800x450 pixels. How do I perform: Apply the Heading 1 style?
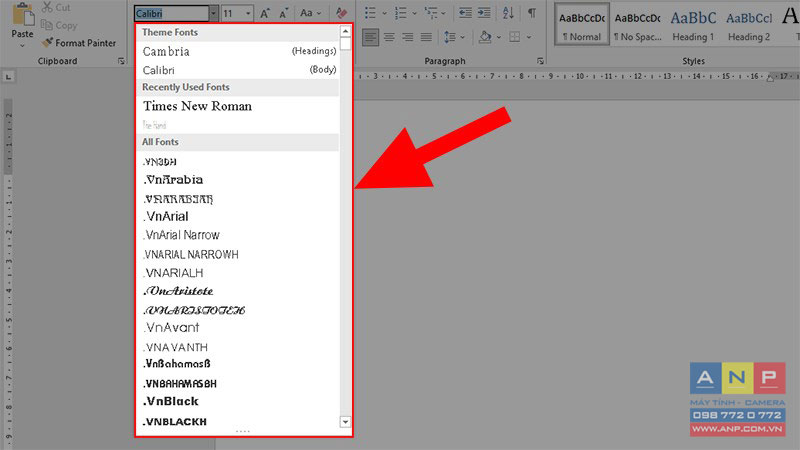click(693, 24)
